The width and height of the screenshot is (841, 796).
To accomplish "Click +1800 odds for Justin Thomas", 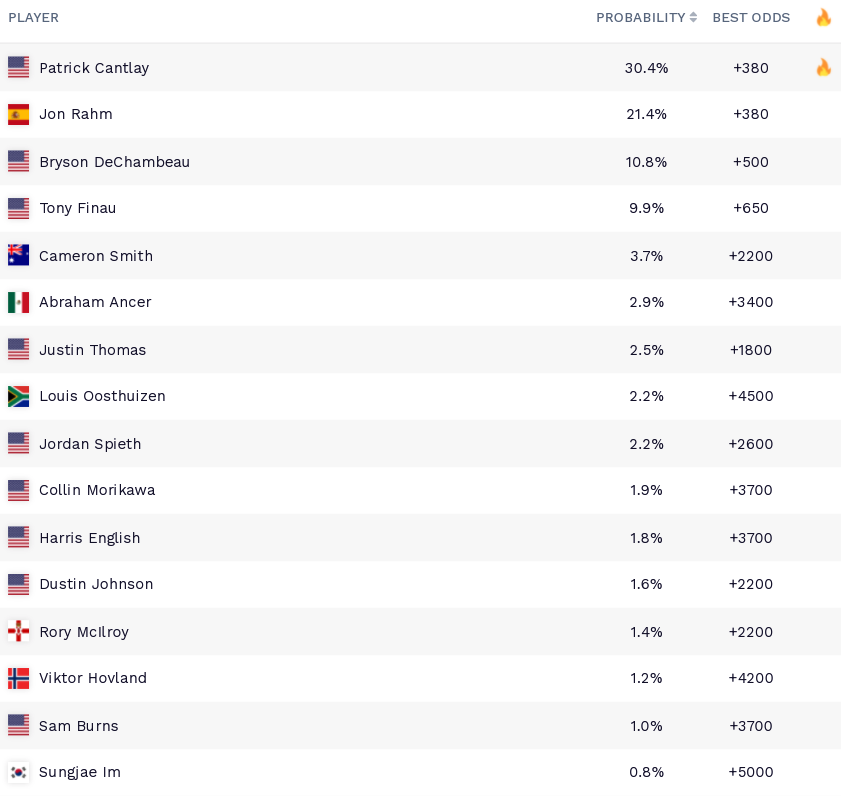I will coord(751,350).
